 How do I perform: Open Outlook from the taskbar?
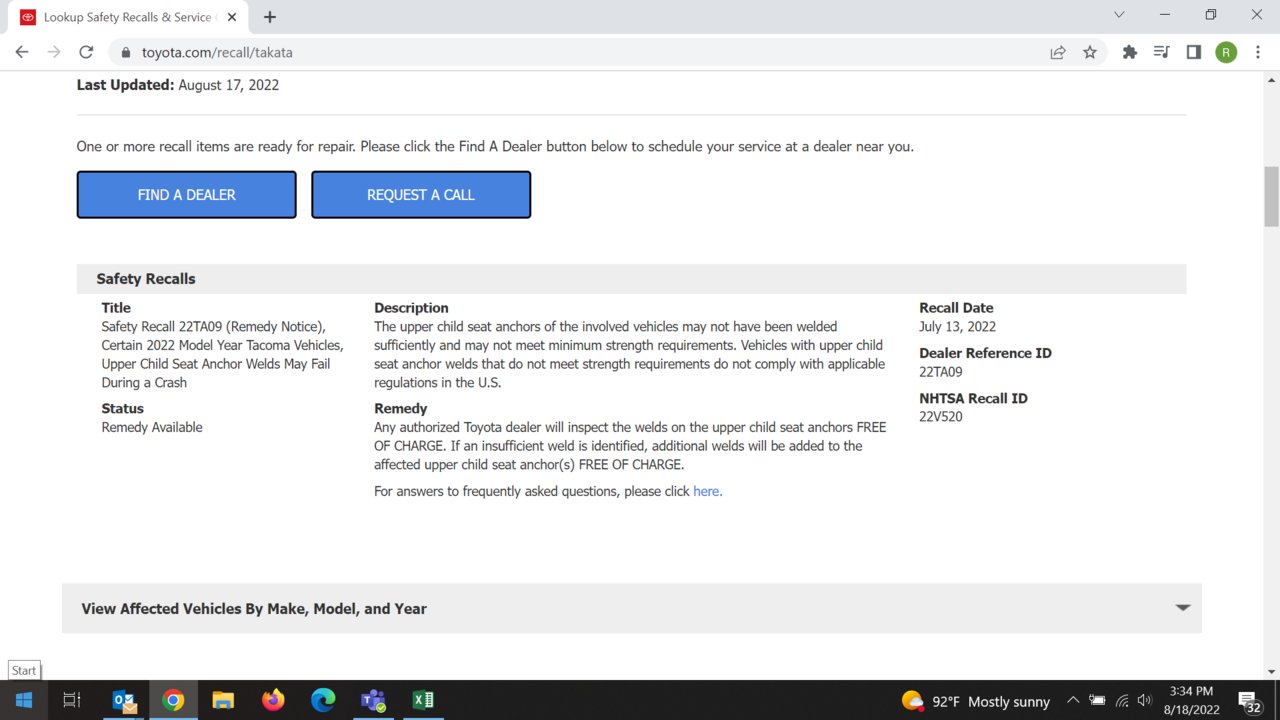(x=124, y=700)
